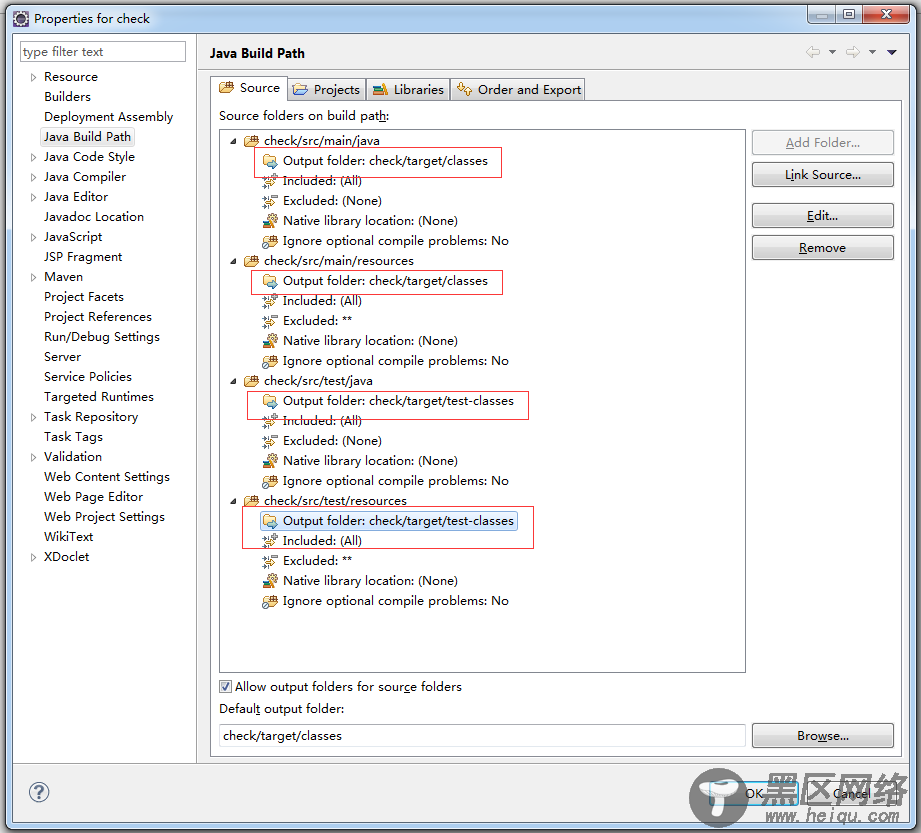
Task: Click the forward navigation arrow icon
Action: (853, 52)
